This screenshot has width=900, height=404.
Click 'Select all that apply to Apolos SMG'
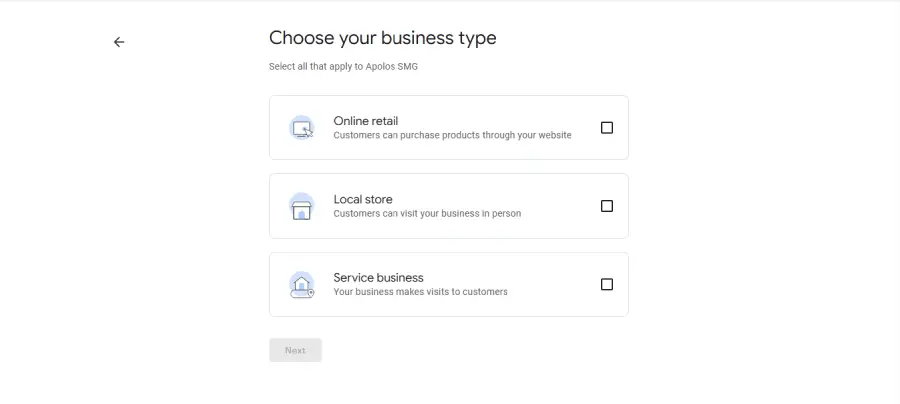pos(343,67)
